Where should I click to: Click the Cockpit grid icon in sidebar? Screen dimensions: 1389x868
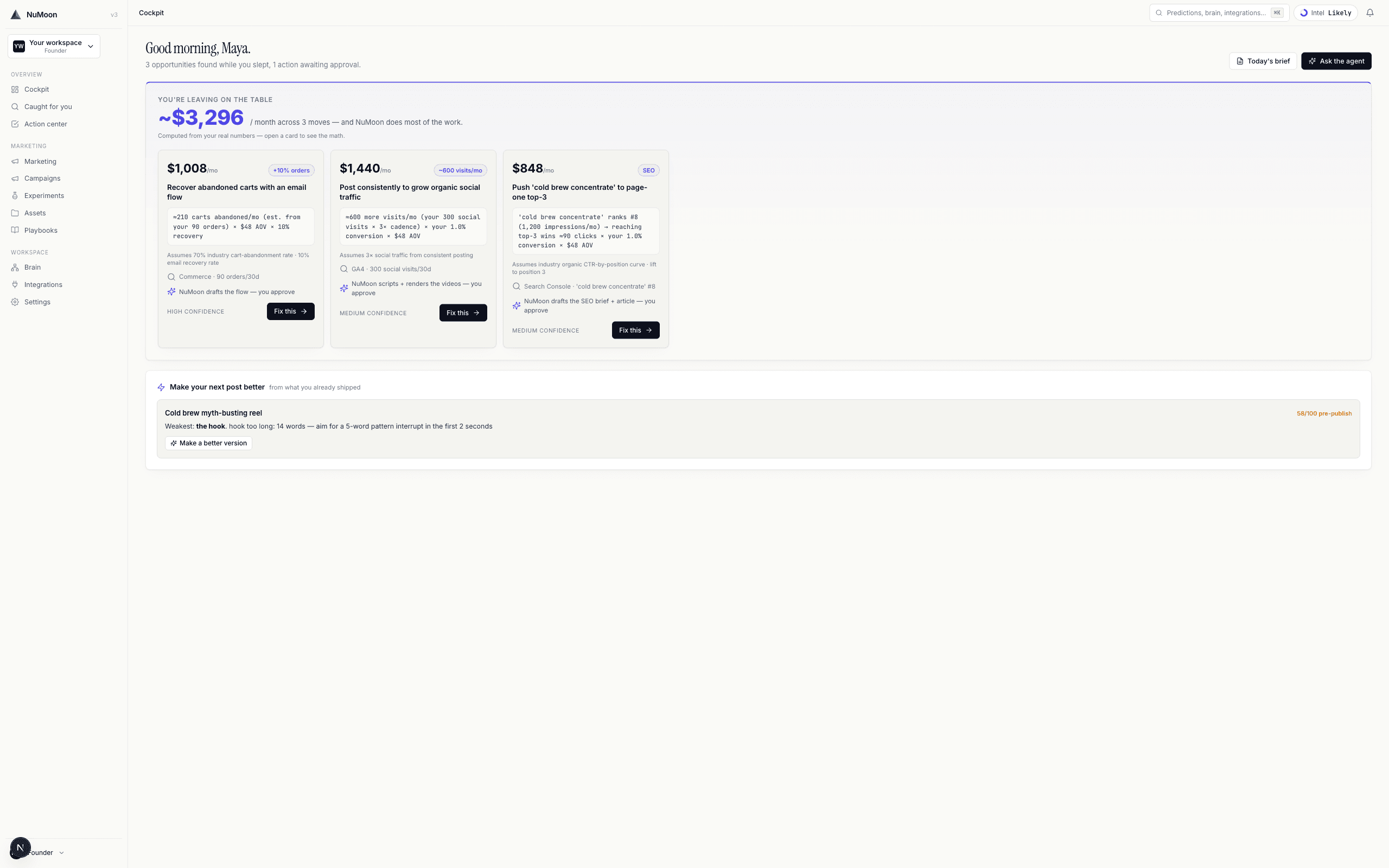tap(15, 90)
